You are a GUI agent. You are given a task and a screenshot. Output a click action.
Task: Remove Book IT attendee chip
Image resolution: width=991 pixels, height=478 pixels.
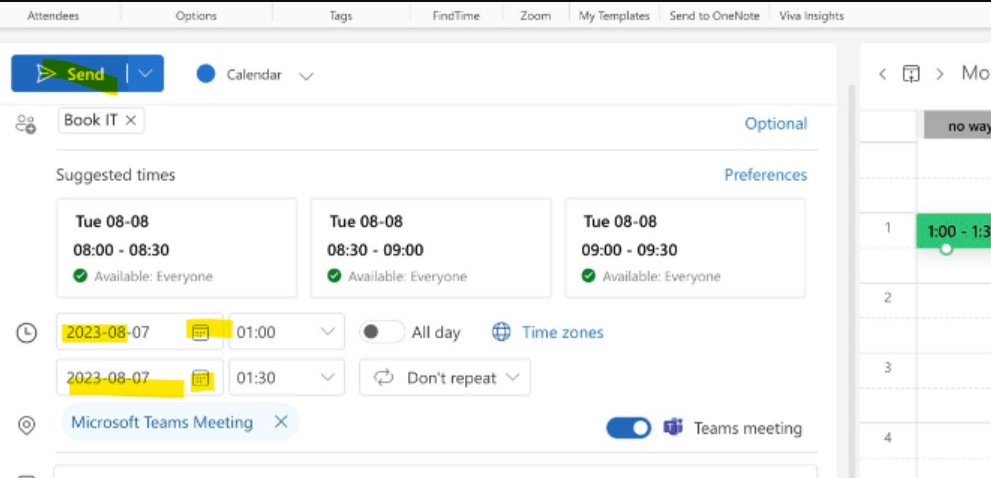pyautogui.click(x=131, y=120)
